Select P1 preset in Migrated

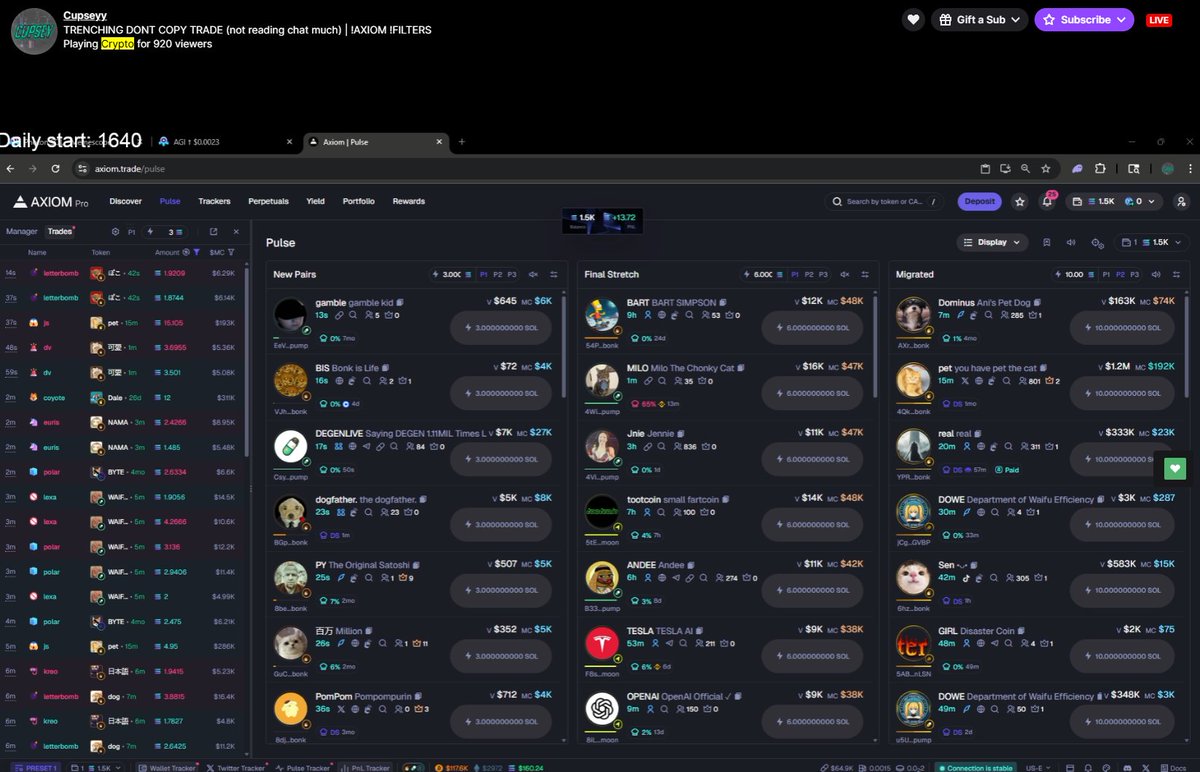(x=1107, y=274)
